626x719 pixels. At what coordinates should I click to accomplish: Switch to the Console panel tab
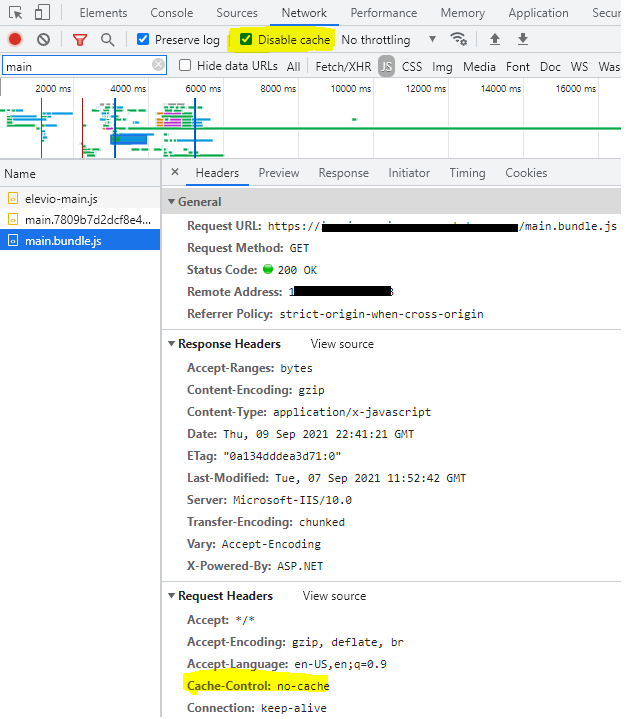click(x=172, y=13)
